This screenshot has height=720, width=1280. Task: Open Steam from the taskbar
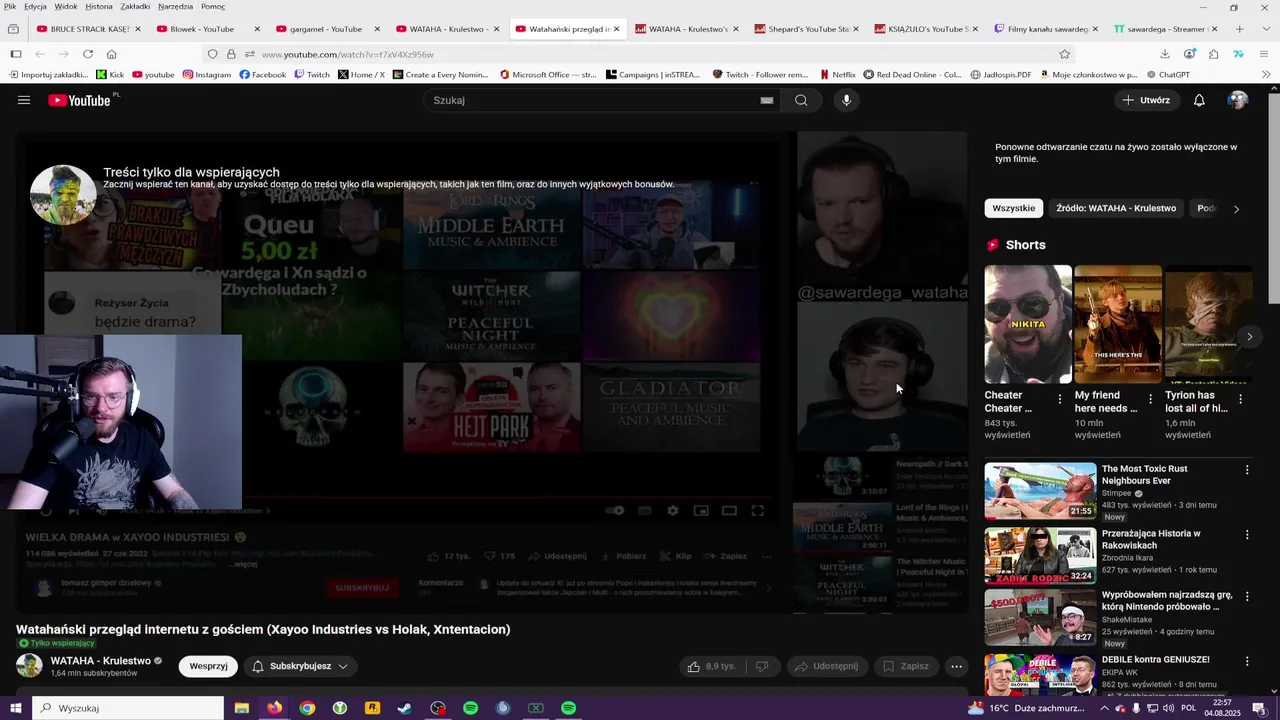405,708
